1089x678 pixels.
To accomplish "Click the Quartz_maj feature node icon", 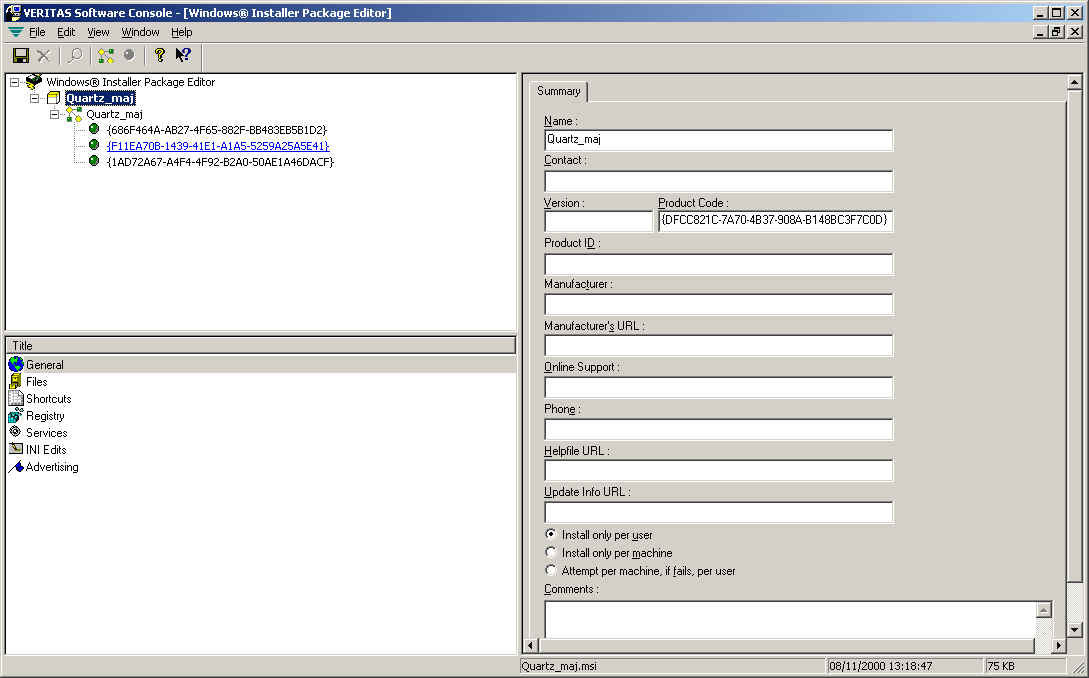I will tap(74, 114).
